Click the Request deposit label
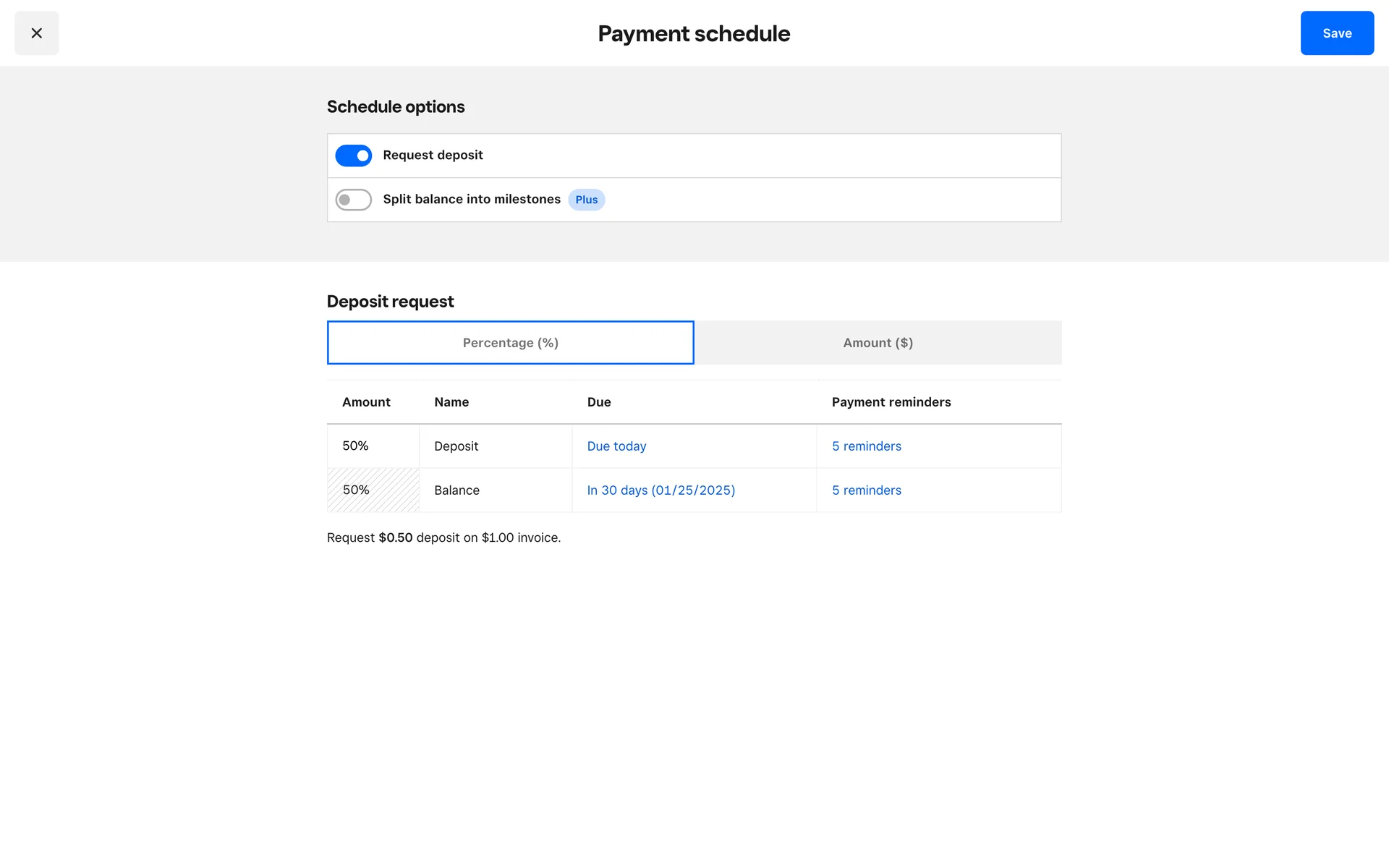Image resolution: width=1389 pixels, height=868 pixels. point(433,156)
